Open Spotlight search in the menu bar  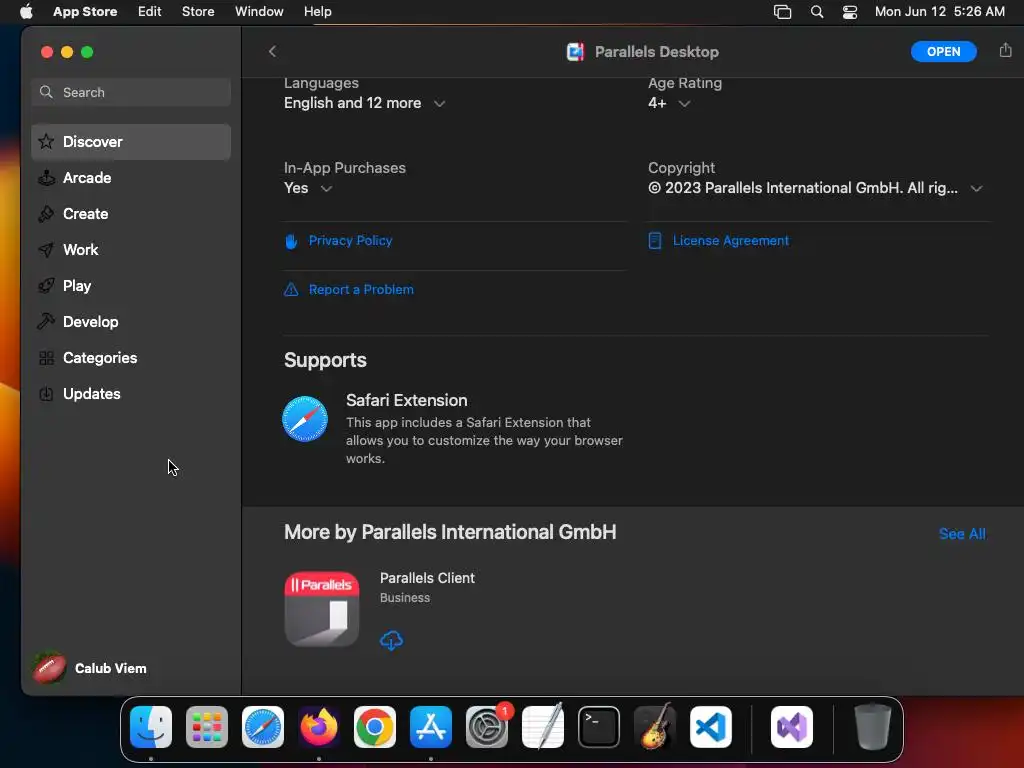(x=816, y=12)
